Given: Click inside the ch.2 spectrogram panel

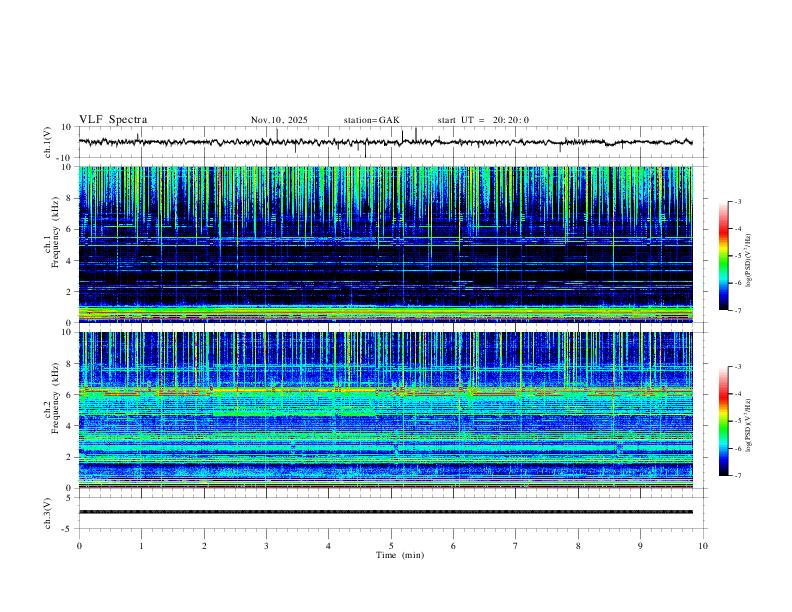Looking at the screenshot, I should [x=385, y=410].
